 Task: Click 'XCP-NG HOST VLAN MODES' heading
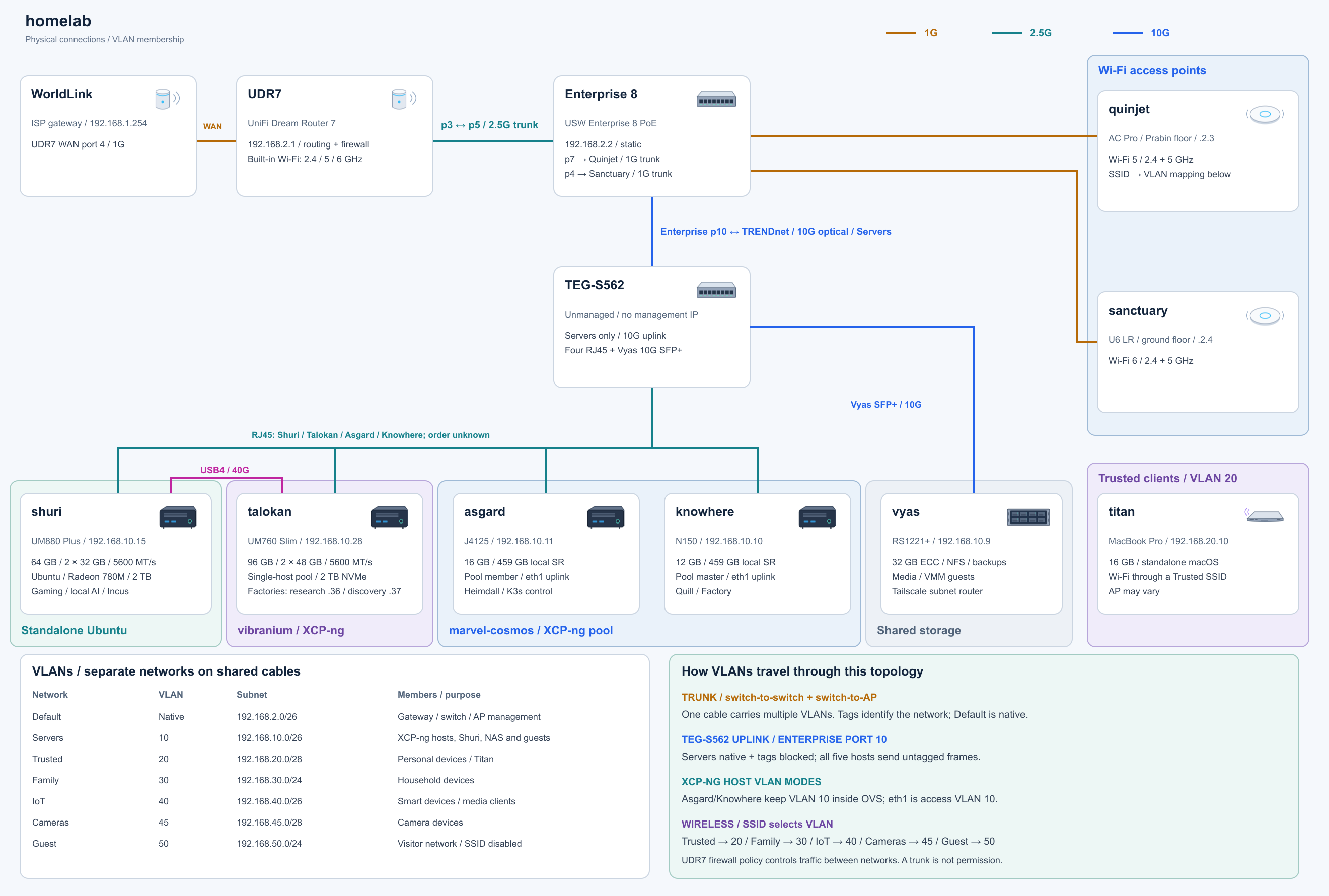[751, 782]
